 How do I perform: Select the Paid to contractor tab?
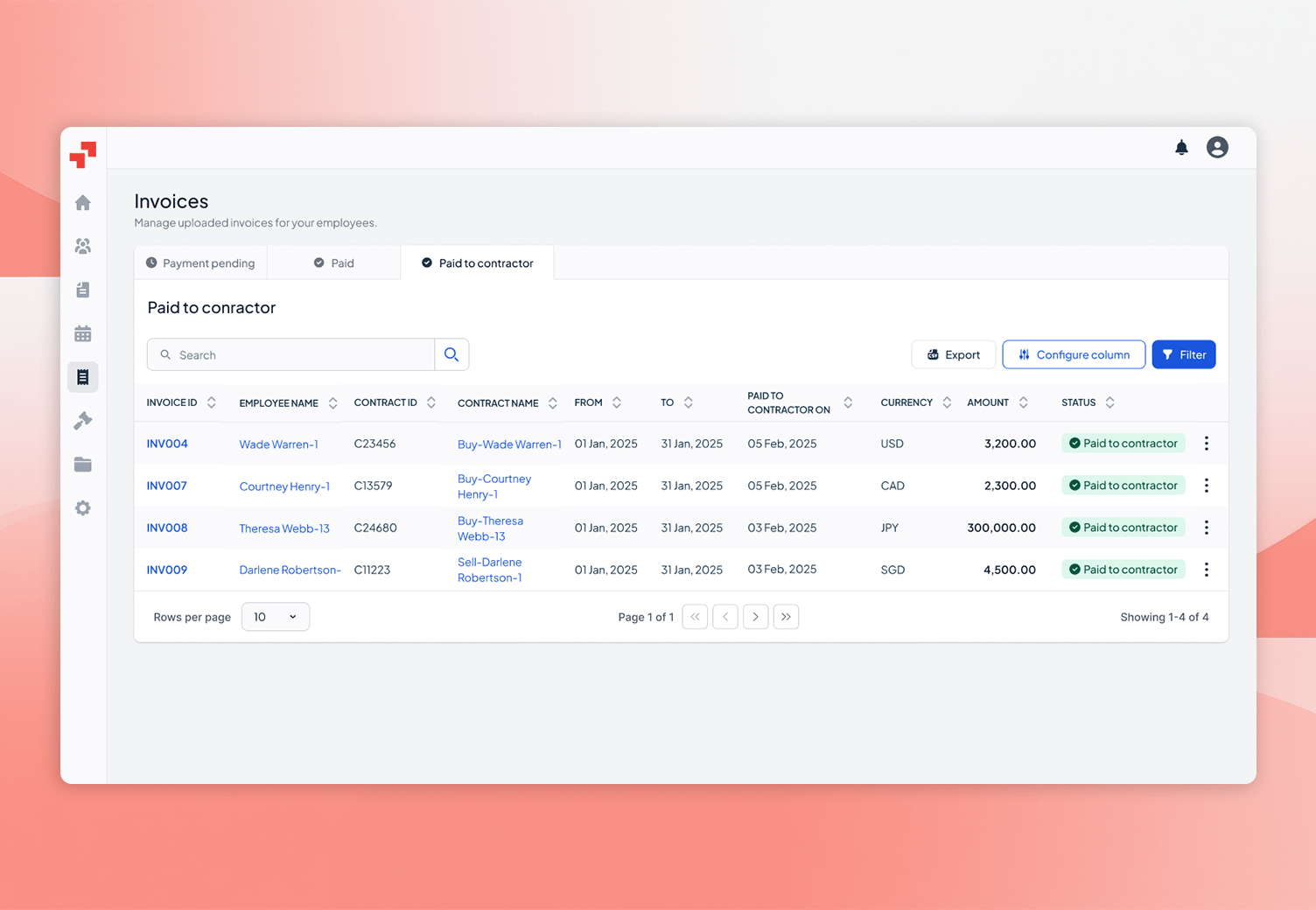[478, 263]
